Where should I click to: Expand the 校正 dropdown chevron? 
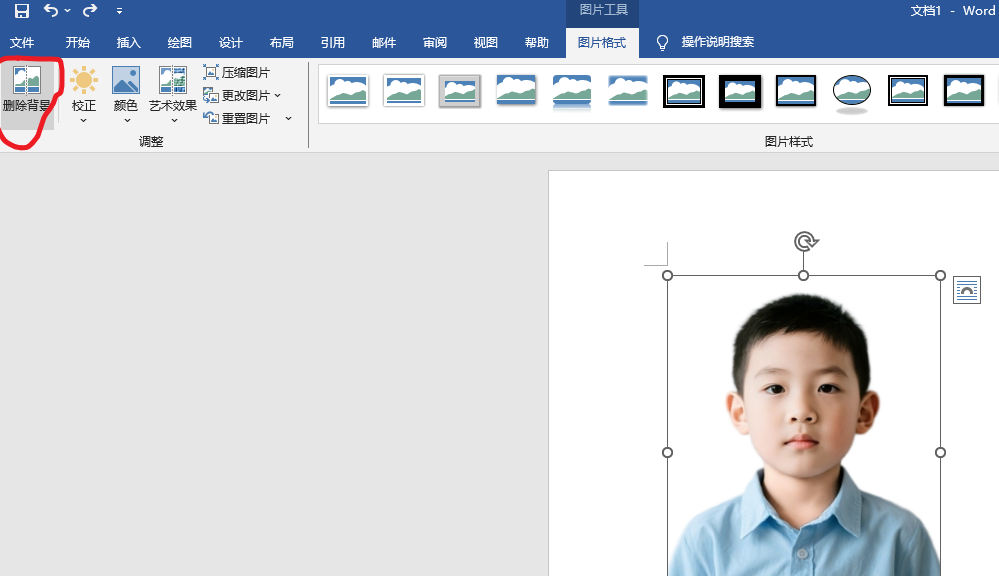[x=83, y=120]
